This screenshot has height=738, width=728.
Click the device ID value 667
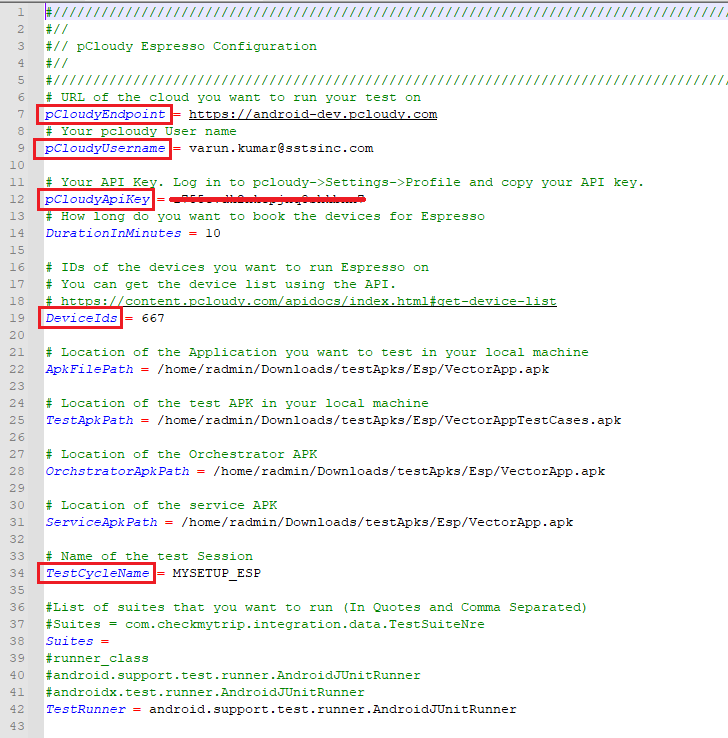153,318
